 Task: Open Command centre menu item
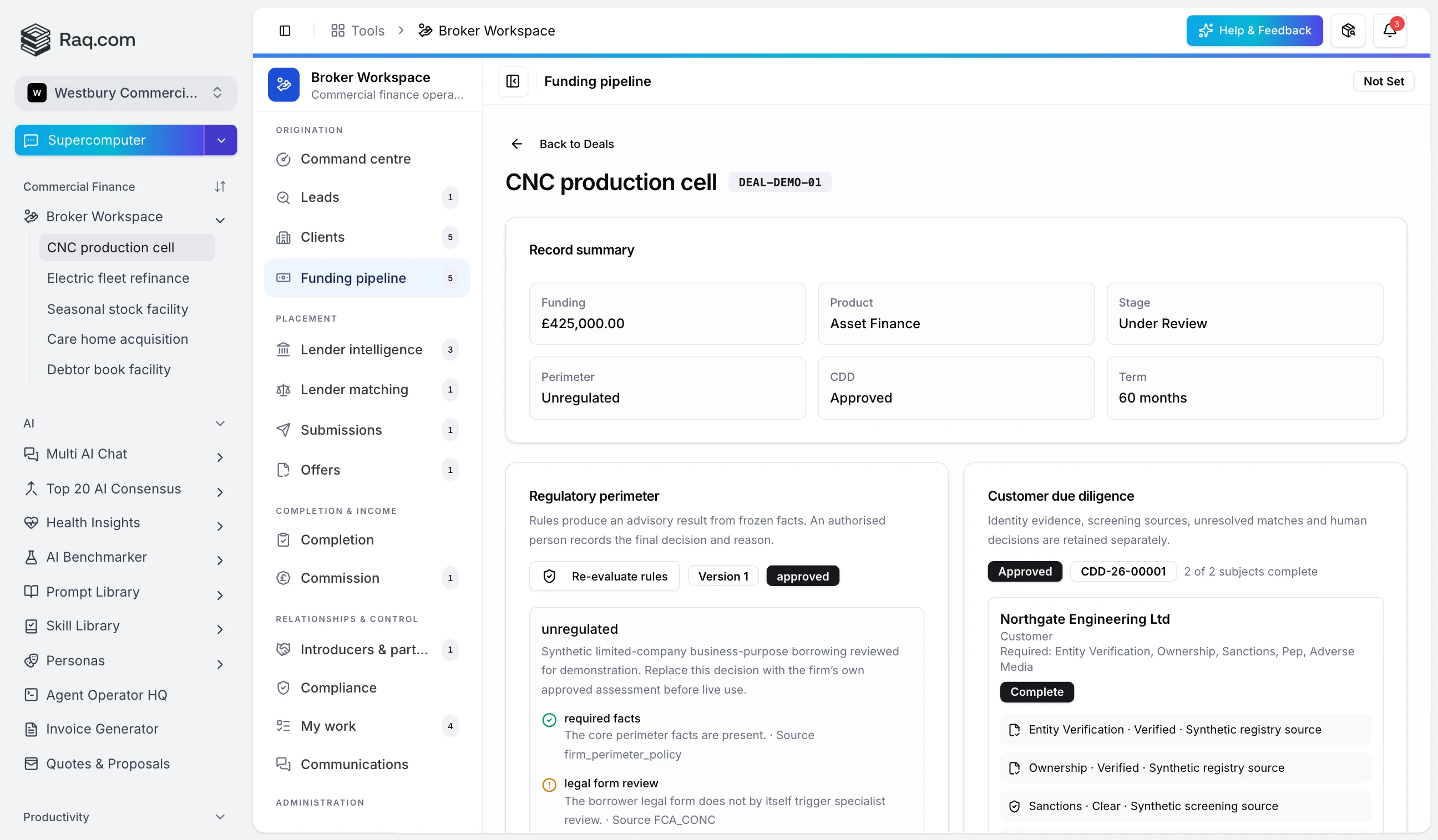point(367,159)
